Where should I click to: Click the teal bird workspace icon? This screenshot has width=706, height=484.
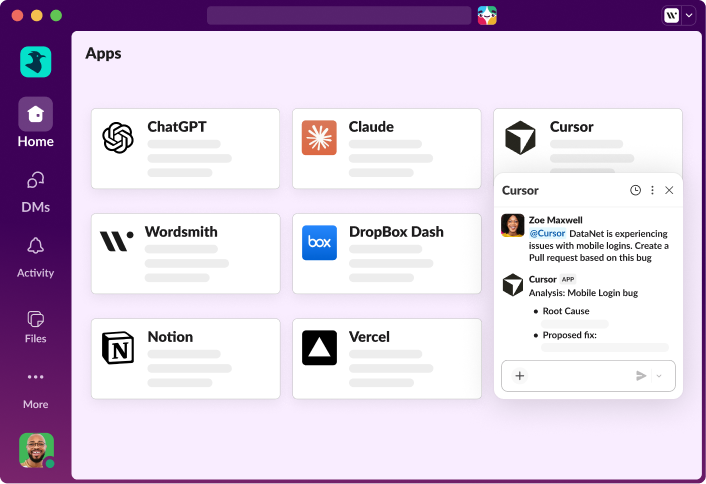(36, 62)
